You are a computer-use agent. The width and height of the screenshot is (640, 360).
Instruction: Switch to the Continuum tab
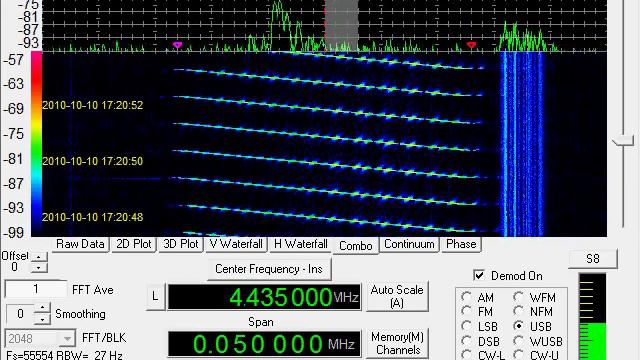409,244
